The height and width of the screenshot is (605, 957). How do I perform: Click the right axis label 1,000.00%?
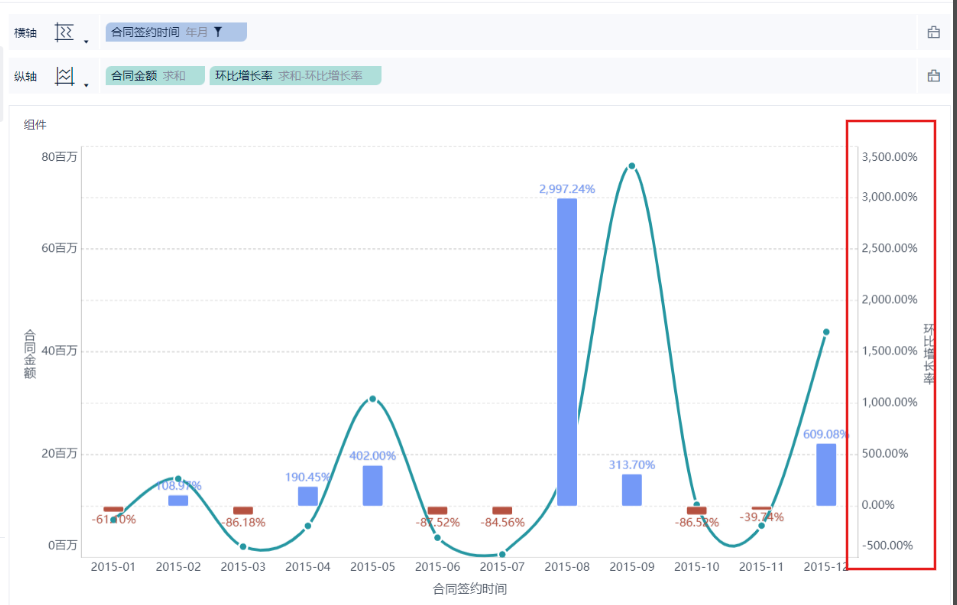889,402
